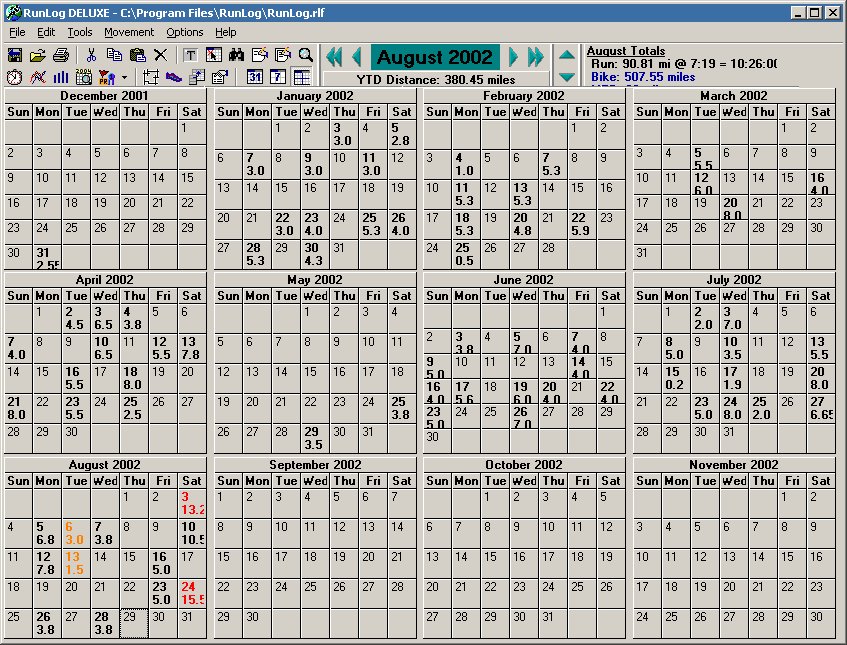
Task: Go to next month with right arrow
Action: tap(513, 57)
